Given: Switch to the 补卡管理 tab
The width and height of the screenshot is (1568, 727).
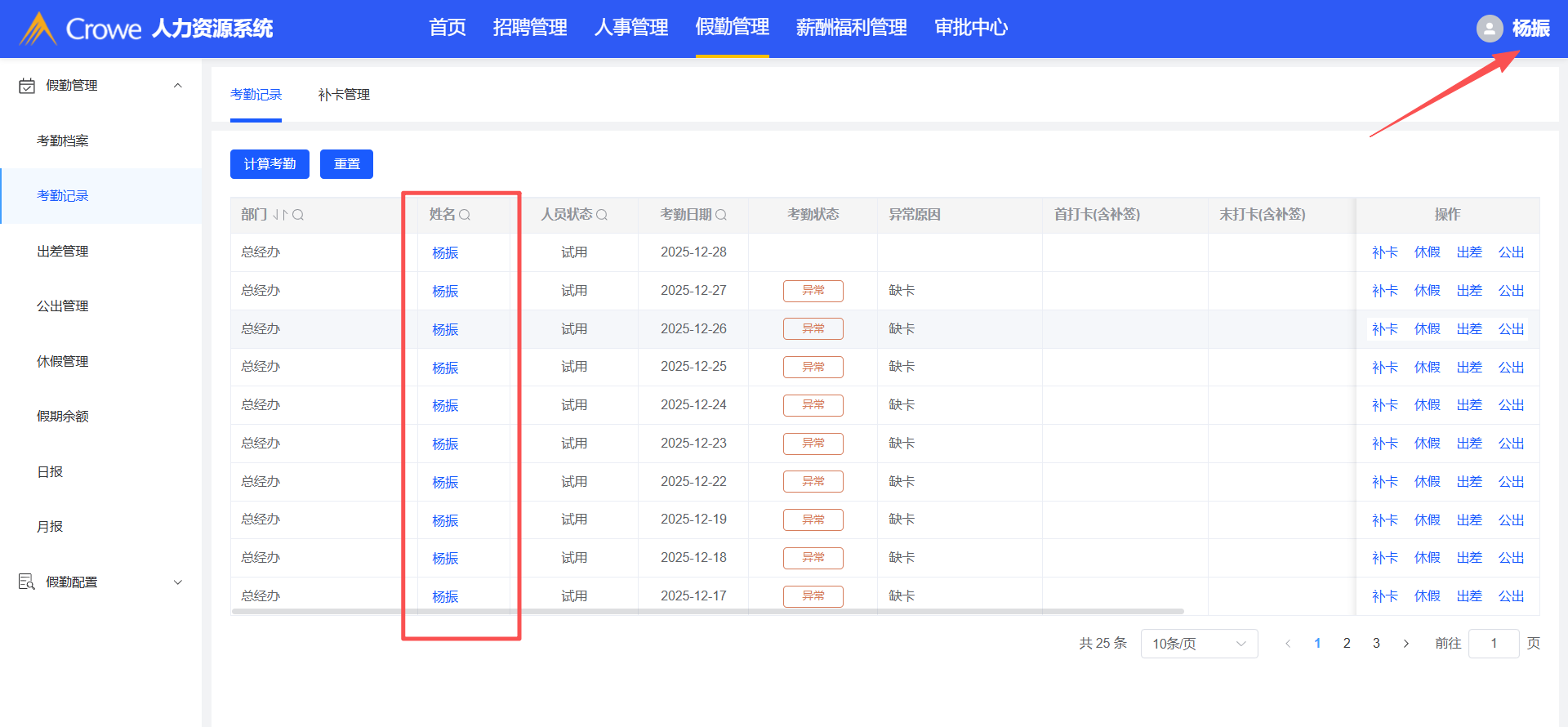Looking at the screenshot, I should (344, 95).
